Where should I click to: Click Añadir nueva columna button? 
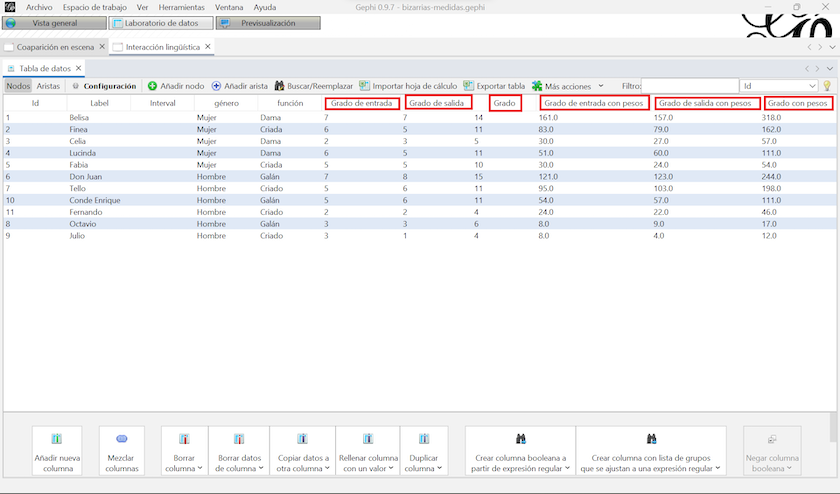click(57, 451)
